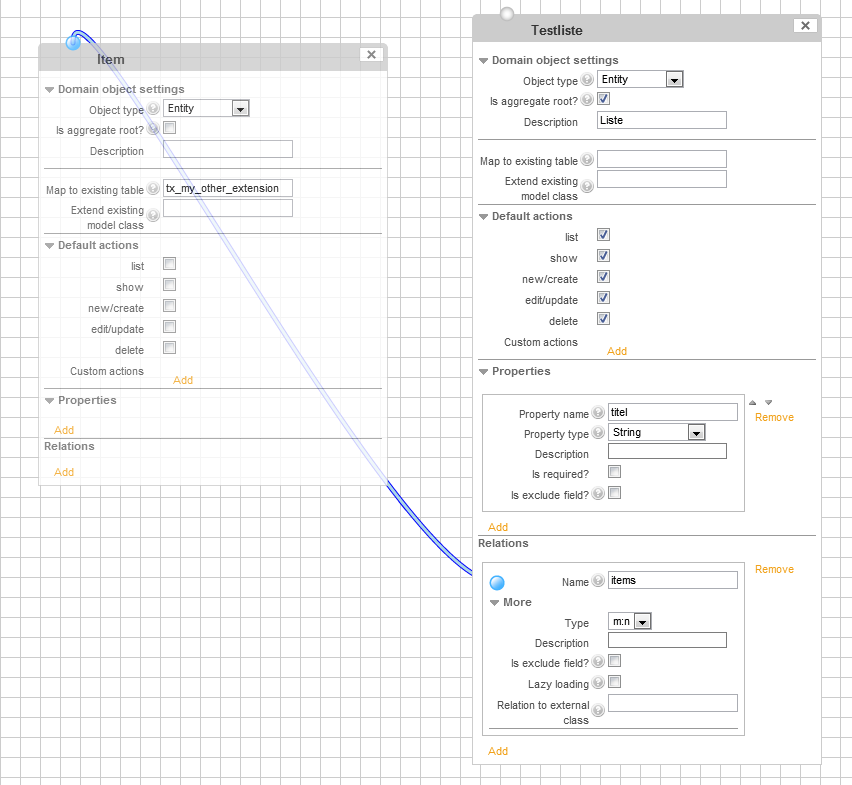This screenshot has height=785, width=852.
Task: Click help icon next to Property name
Action: pyautogui.click(x=598, y=412)
